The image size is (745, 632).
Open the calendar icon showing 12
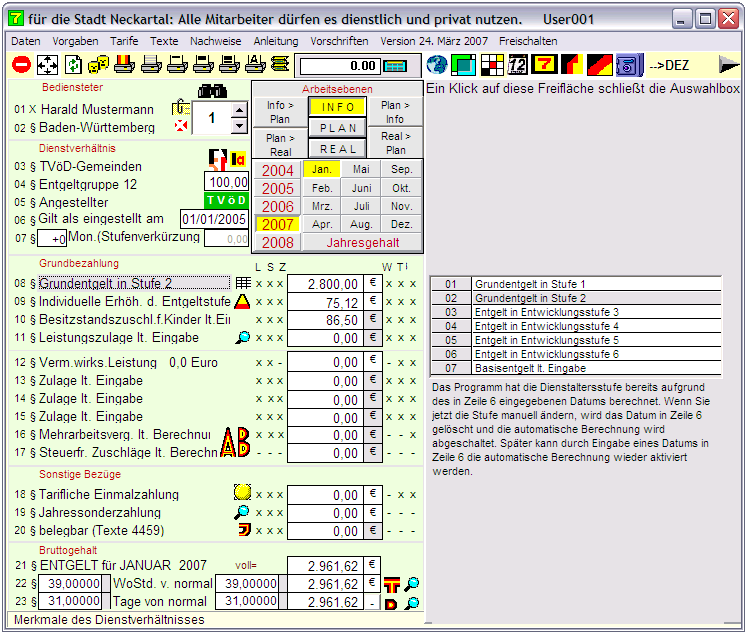tap(517, 65)
